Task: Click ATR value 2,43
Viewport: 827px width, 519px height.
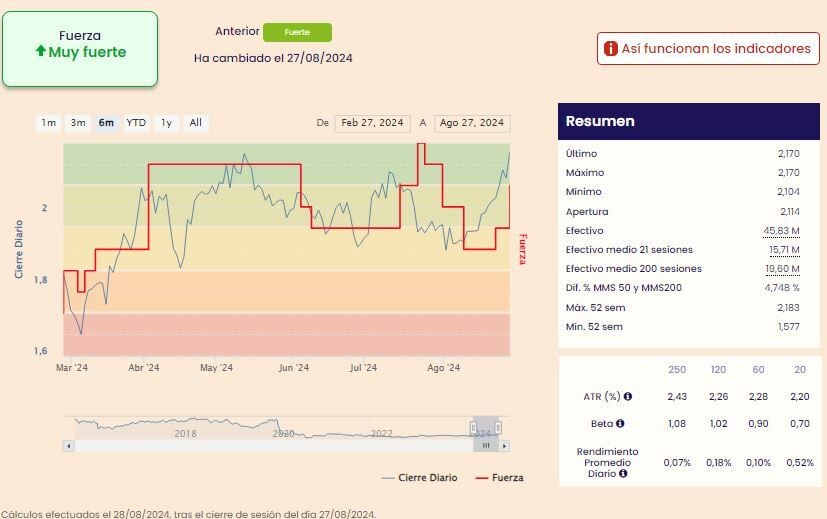Action: (677, 397)
